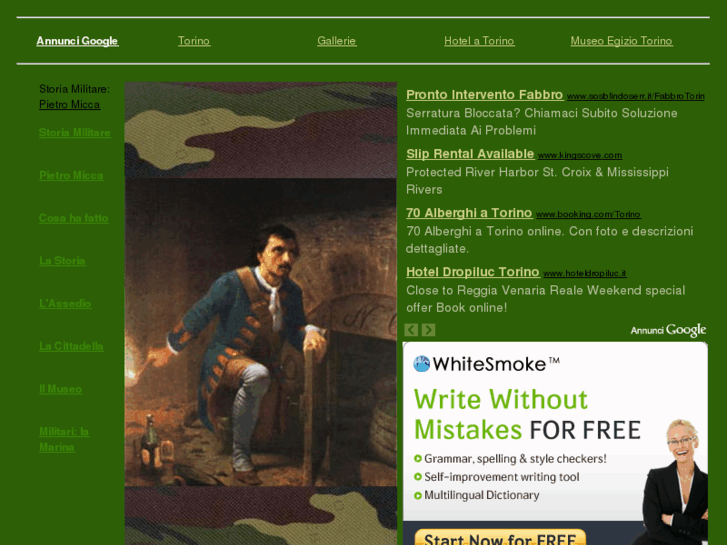
Task: Open La Cittadella sidebar link
Action: coord(71,346)
